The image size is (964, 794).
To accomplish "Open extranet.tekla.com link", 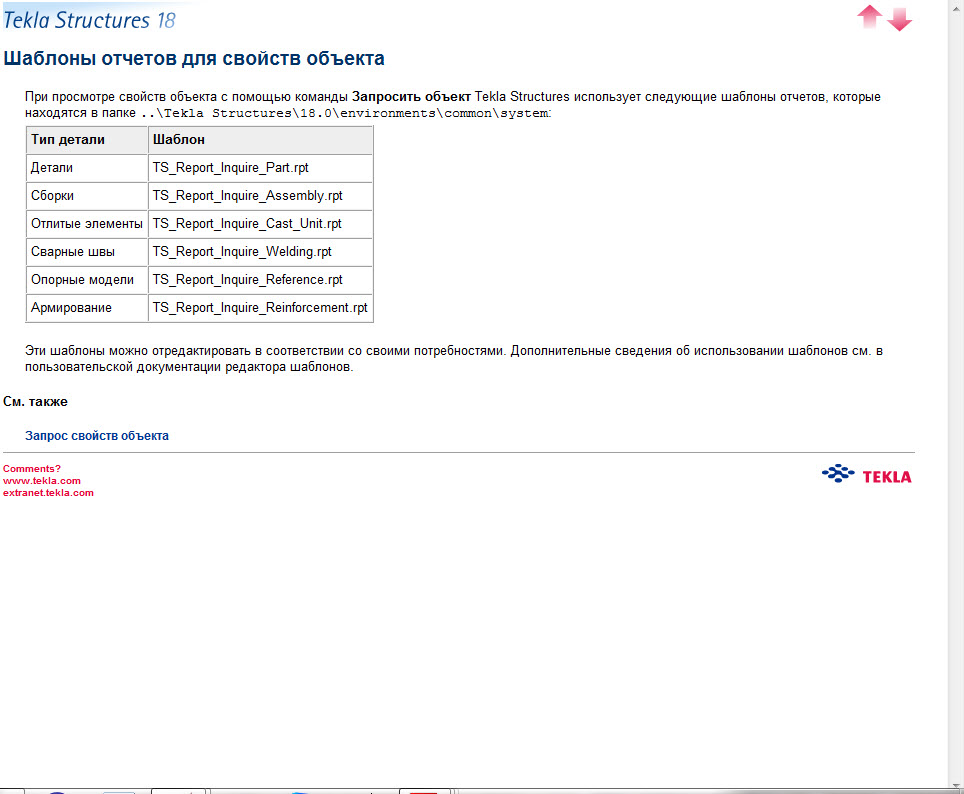I will pos(48,493).
